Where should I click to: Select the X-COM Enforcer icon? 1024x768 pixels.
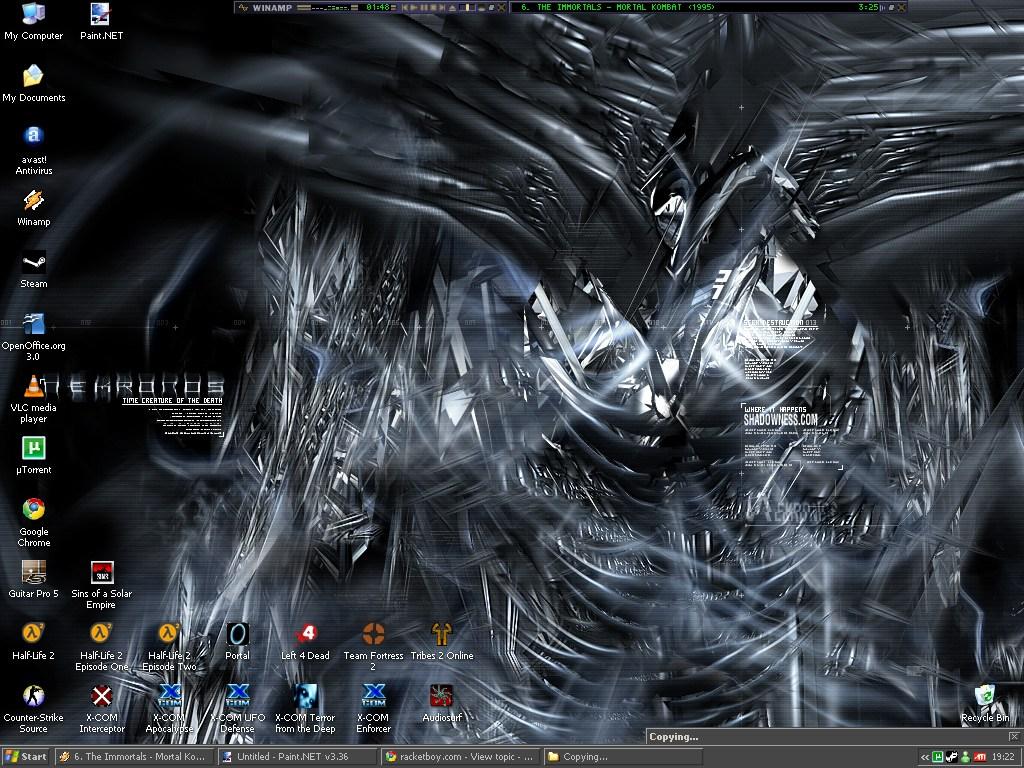click(373, 709)
